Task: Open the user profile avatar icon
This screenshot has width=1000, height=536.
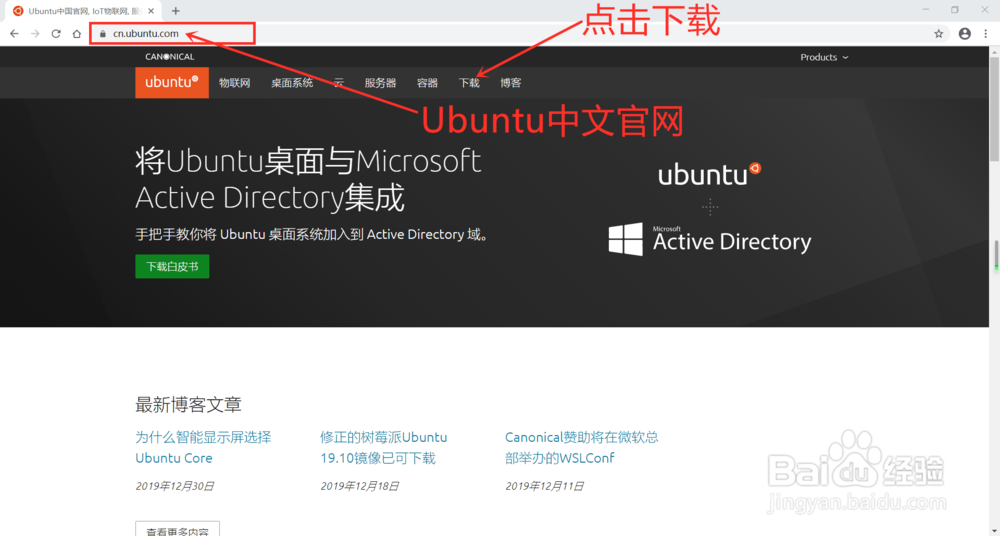Action: (x=965, y=34)
